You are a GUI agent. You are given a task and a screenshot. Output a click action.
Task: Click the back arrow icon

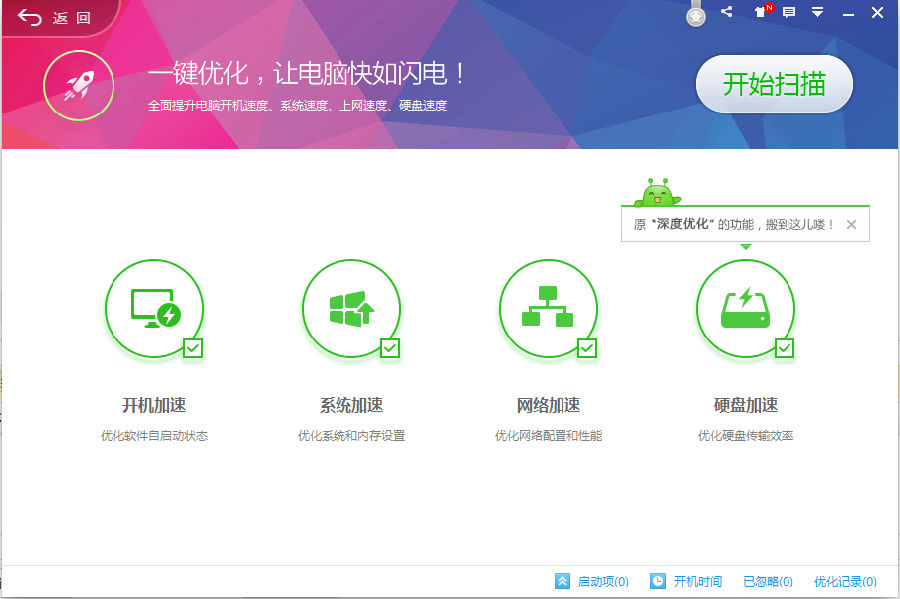click(30, 18)
